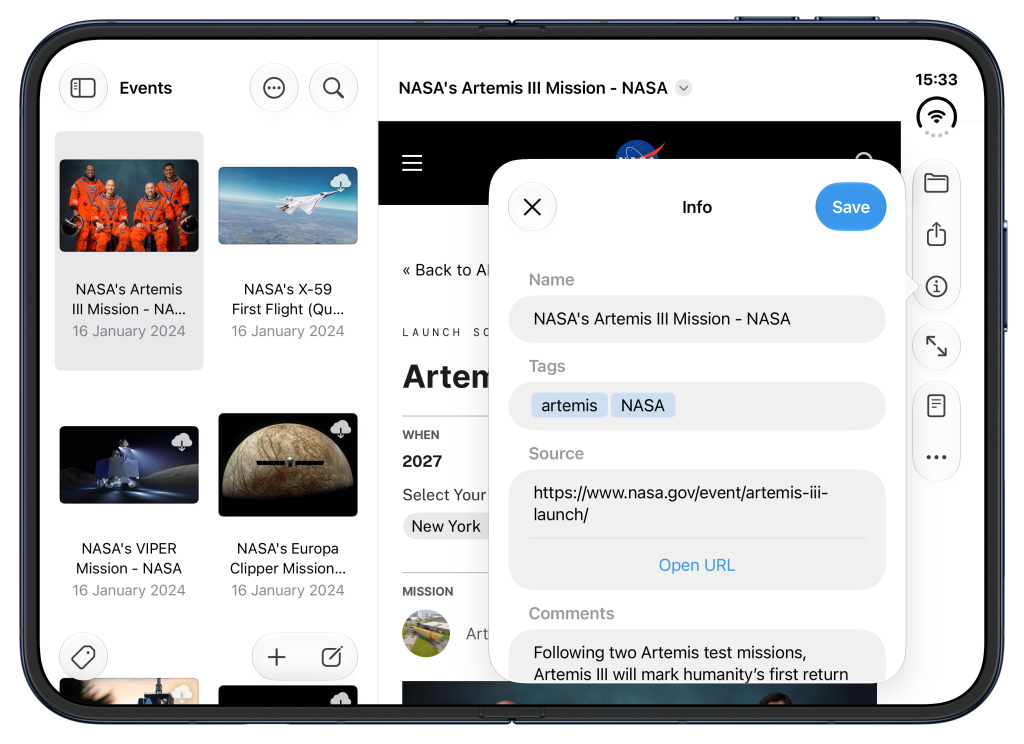Open the NASA page hamburger menu
The image size is (1024, 744).
pyautogui.click(x=412, y=163)
